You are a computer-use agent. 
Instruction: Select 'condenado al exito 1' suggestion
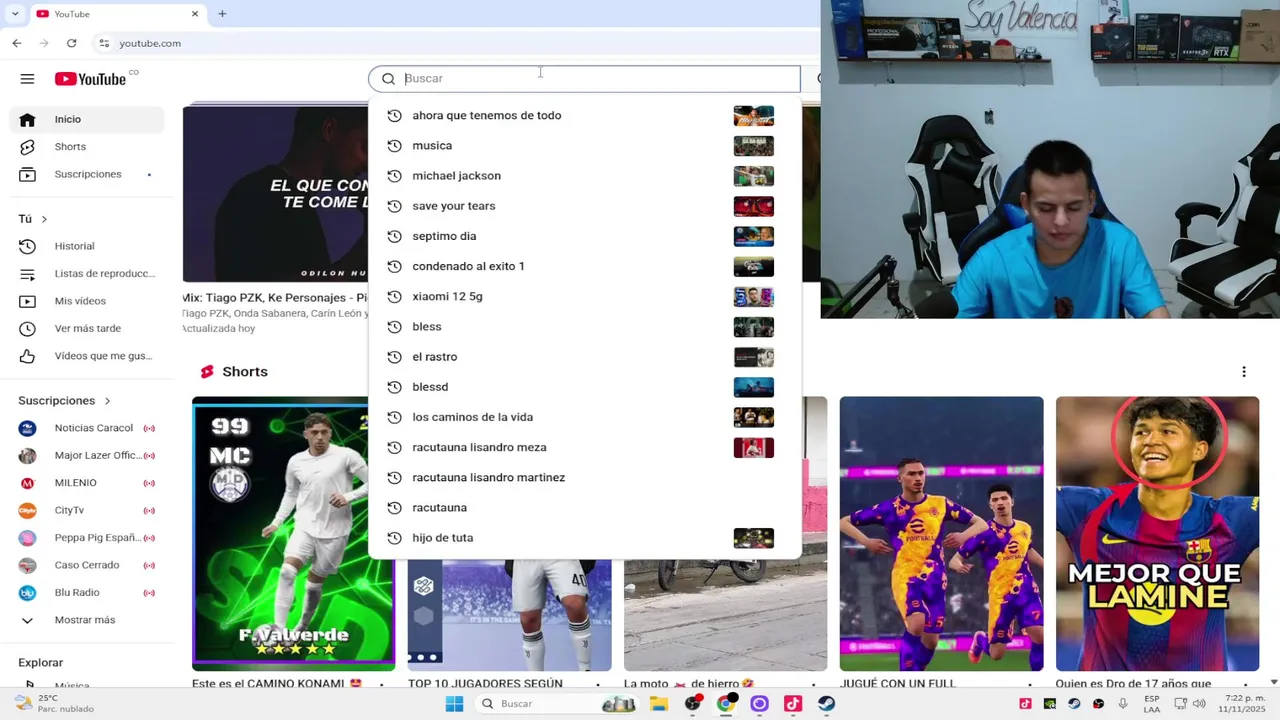pos(584,266)
